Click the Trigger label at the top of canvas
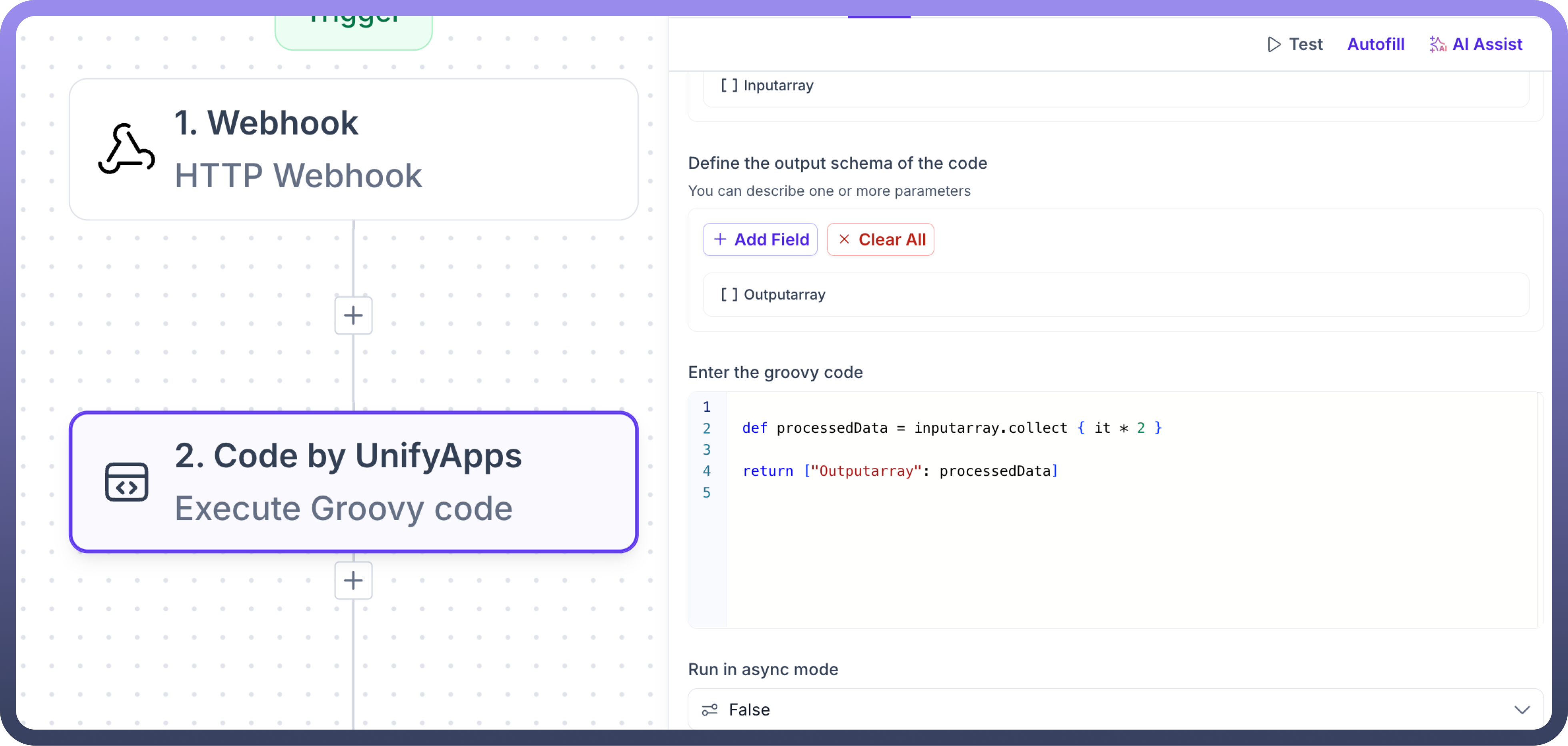Image resolution: width=1568 pixels, height=746 pixels. click(353, 24)
